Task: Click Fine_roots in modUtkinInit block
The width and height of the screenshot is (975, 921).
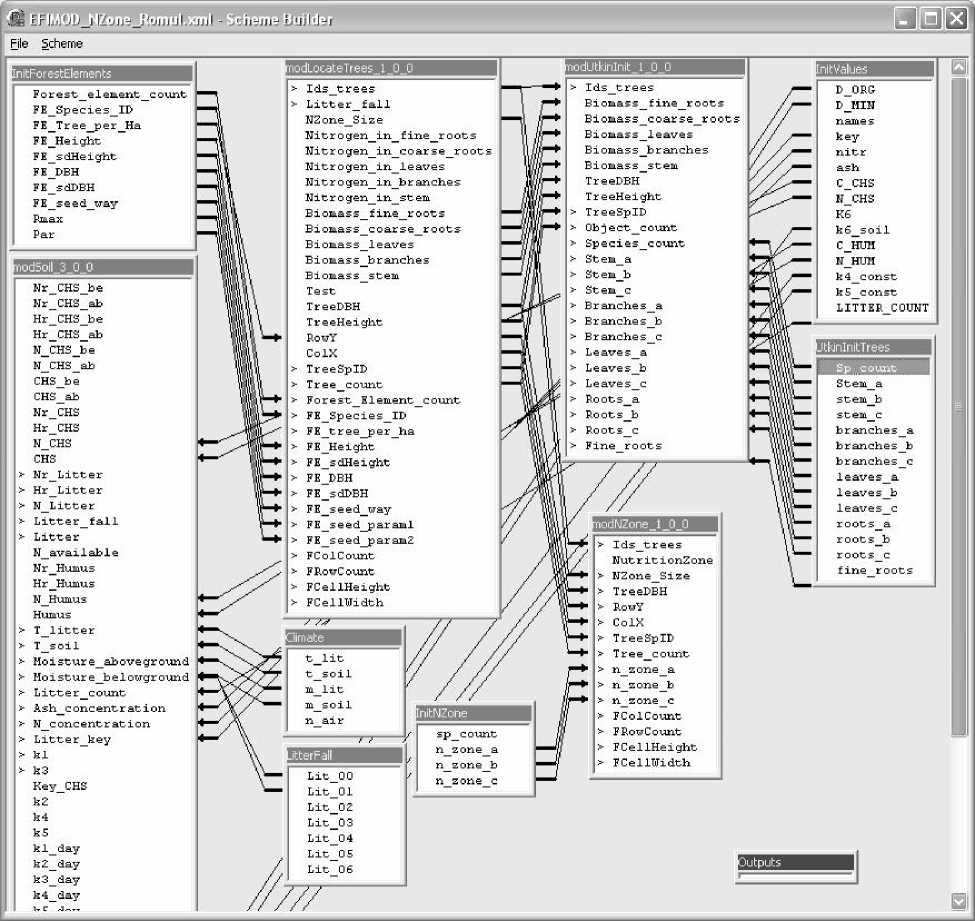Action: coord(623,445)
